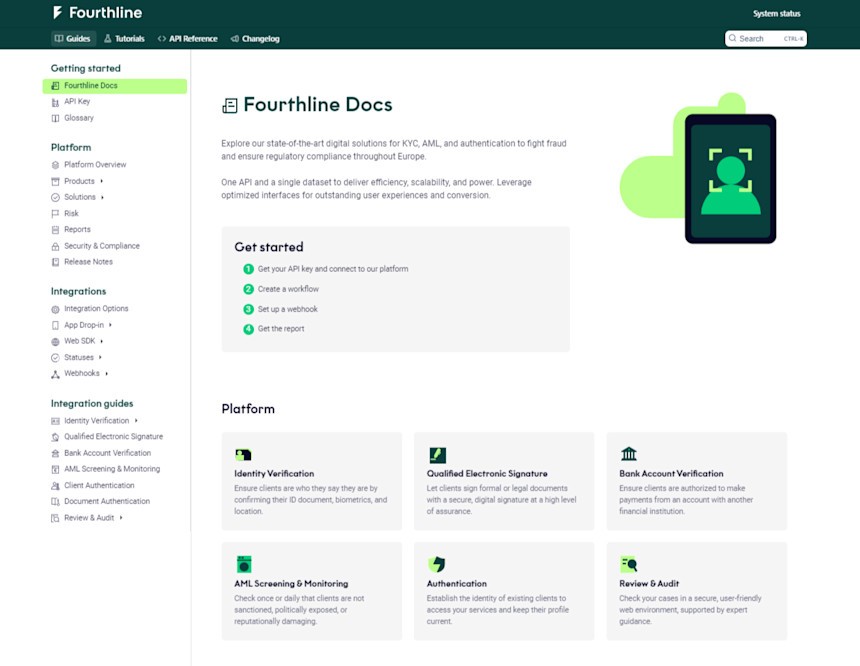
Task: Open the API Reference tab
Action: point(188,38)
